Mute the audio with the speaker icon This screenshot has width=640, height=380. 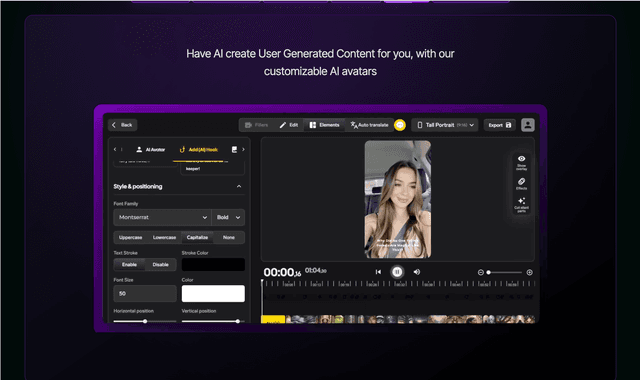point(417,272)
